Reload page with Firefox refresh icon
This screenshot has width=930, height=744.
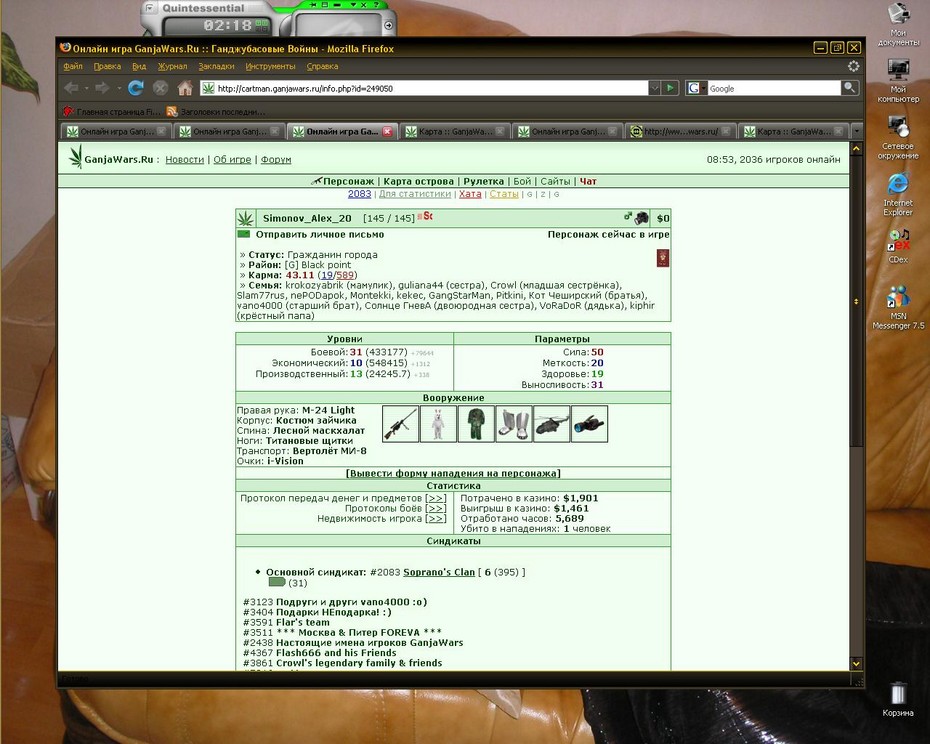click(x=136, y=88)
